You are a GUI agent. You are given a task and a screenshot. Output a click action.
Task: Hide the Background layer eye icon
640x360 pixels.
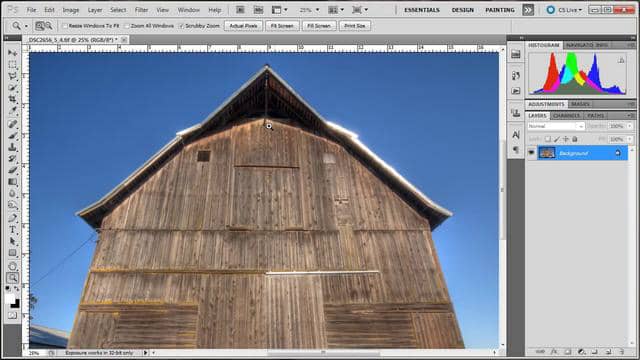[531, 153]
